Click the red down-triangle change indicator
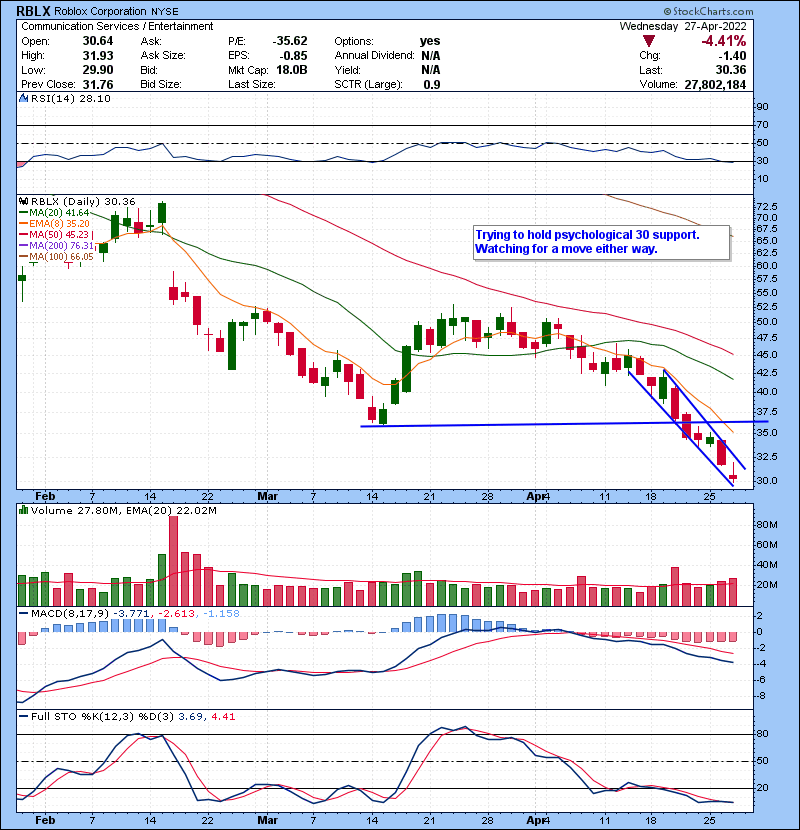The width and height of the screenshot is (800, 830). click(649, 41)
